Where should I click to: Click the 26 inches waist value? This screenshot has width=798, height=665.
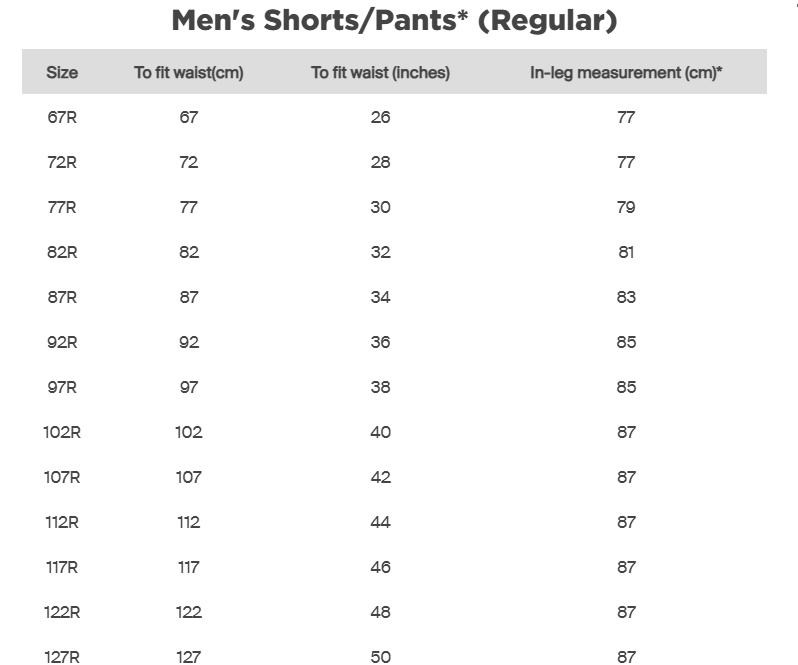[x=380, y=117]
